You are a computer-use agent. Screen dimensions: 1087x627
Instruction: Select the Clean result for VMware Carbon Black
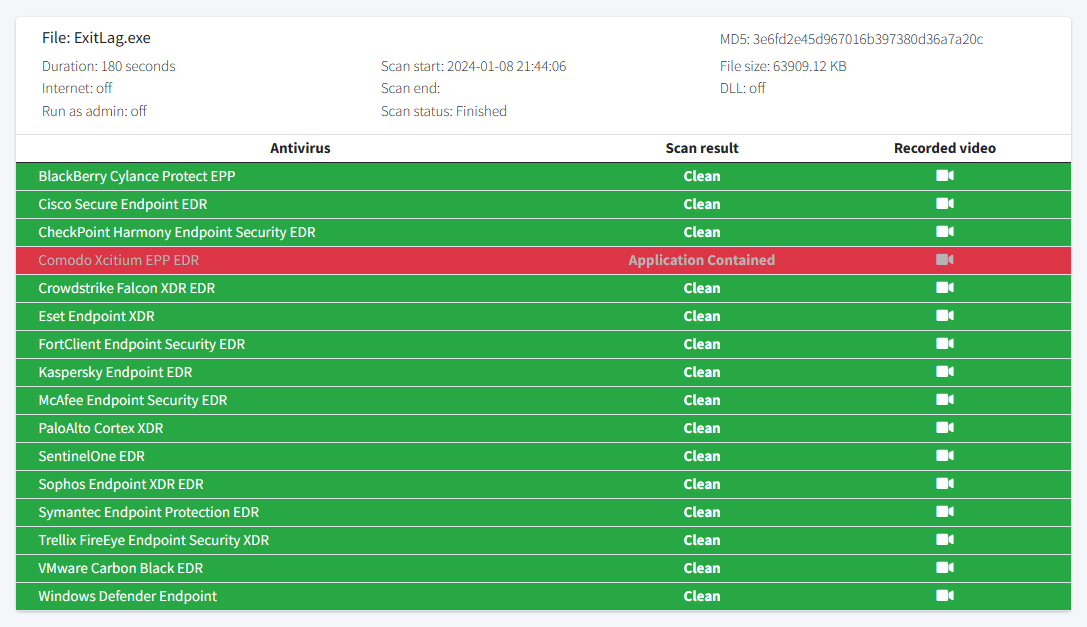(x=702, y=569)
